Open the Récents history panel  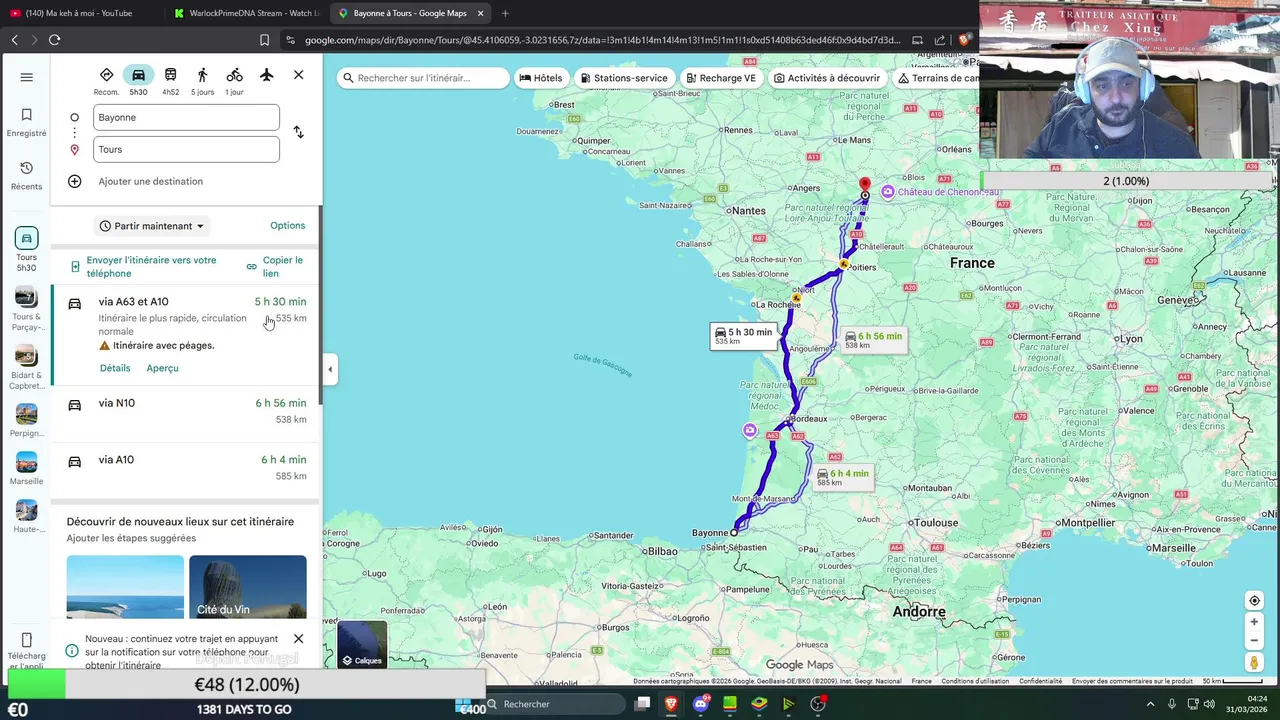click(27, 176)
